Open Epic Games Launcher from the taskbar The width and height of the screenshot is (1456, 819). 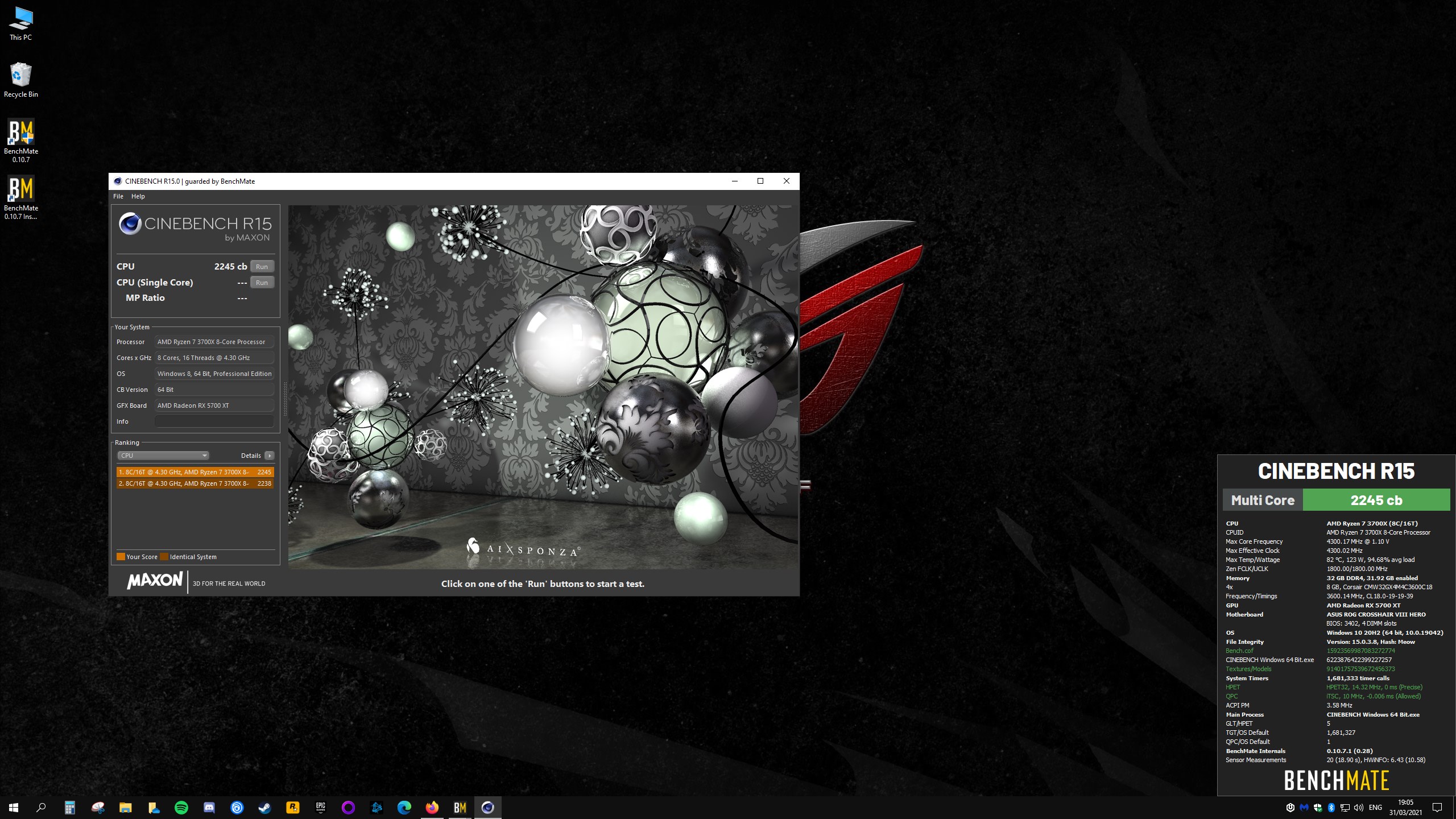321,808
